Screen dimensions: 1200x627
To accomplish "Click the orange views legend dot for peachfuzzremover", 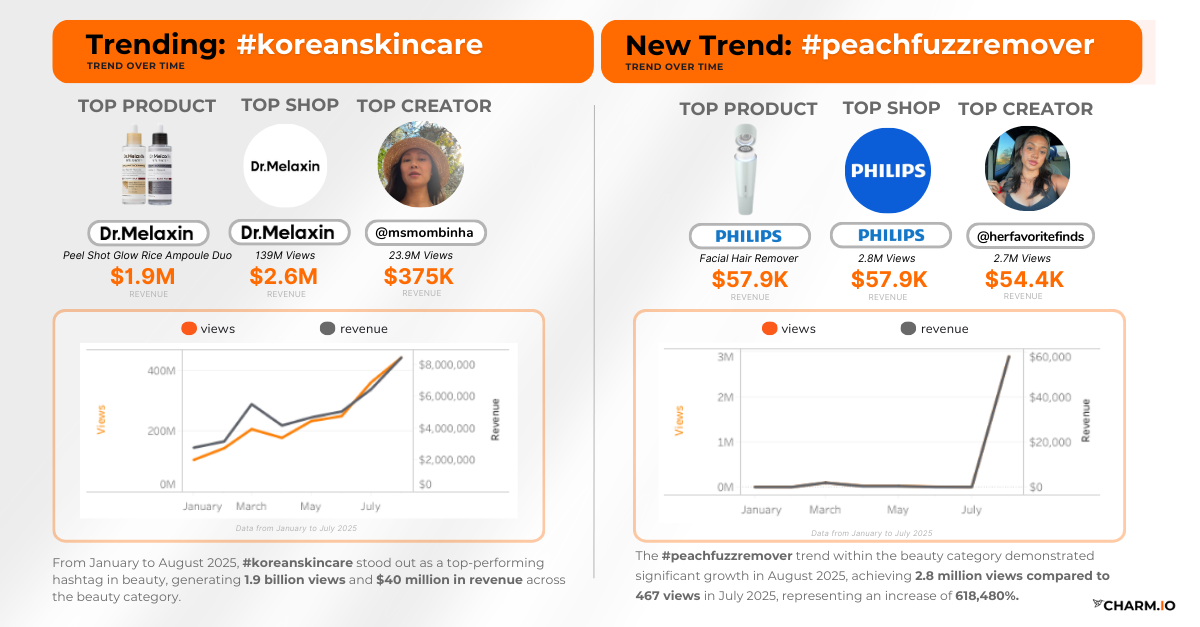I will (769, 329).
